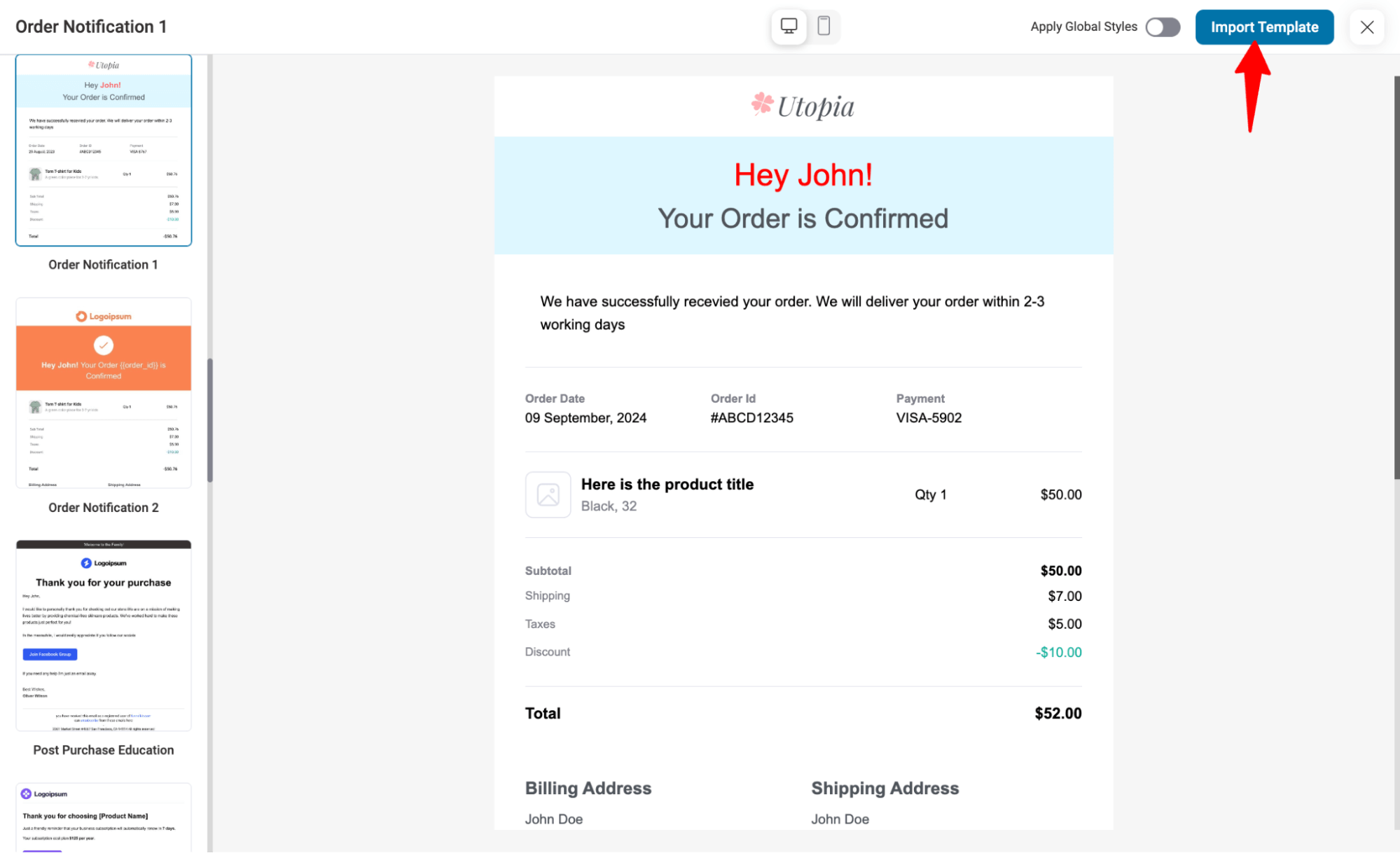This screenshot has height=853, width=1400.
Task: Select Order Notification 1 thumbnail
Action: [104, 150]
